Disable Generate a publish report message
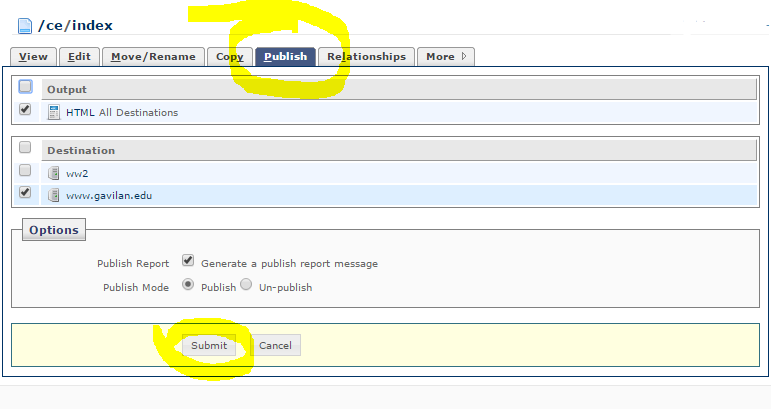Viewport: 779px width, 409px height. point(188,262)
